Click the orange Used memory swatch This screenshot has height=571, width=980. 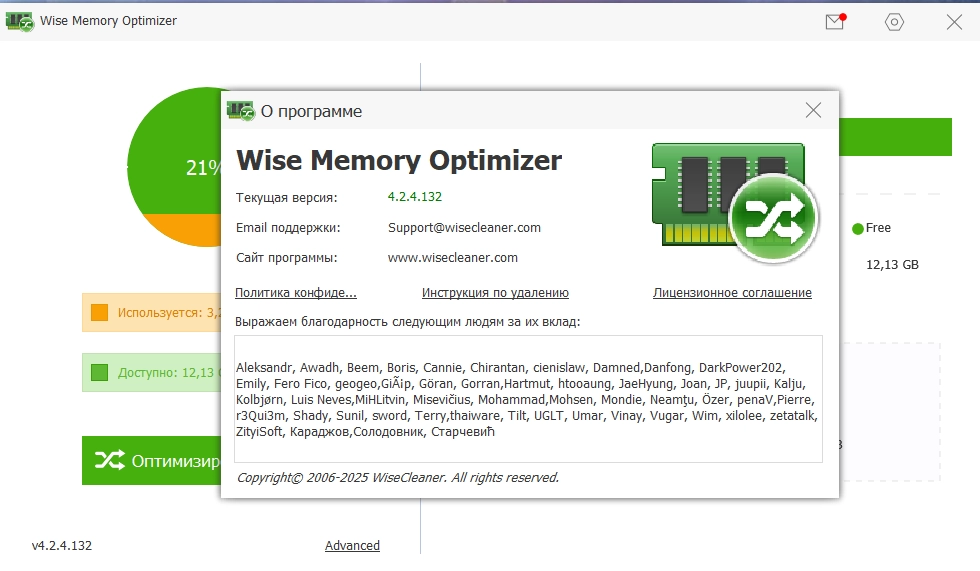(99, 312)
